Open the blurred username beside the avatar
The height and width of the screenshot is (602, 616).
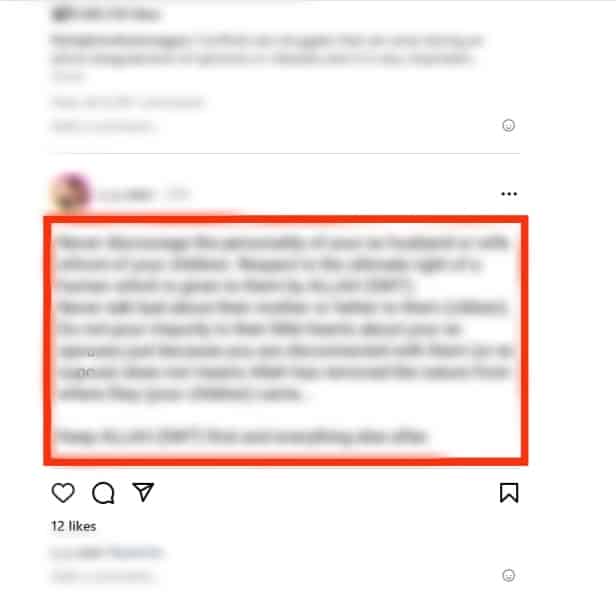[x=125, y=194]
